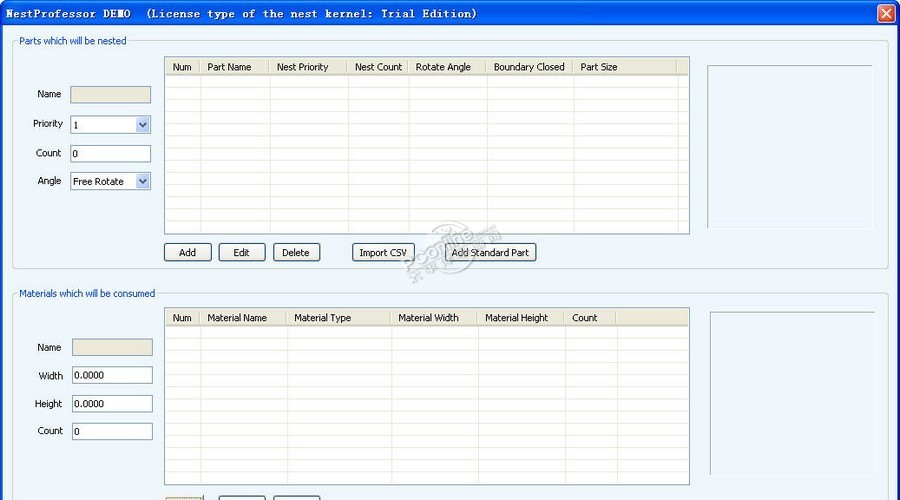Click the Edit button for parts
Image resolution: width=900 pixels, height=500 pixels.
242,253
